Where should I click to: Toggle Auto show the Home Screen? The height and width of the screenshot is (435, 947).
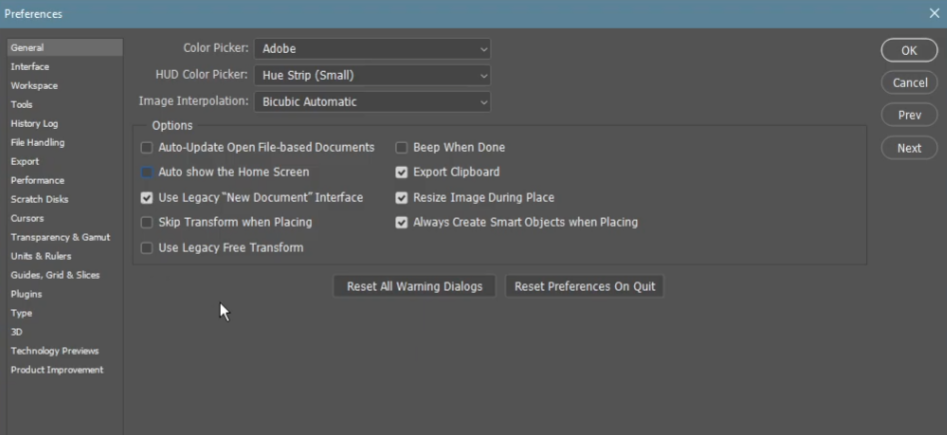point(147,172)
